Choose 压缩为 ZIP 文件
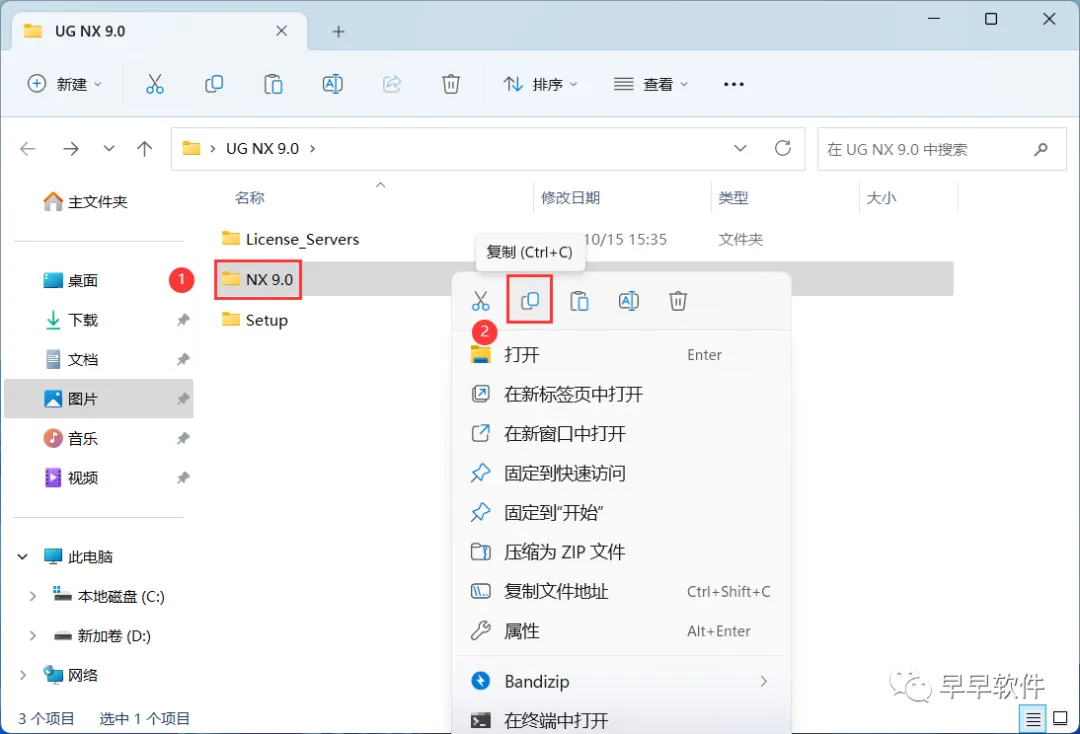 pos(621,552)
